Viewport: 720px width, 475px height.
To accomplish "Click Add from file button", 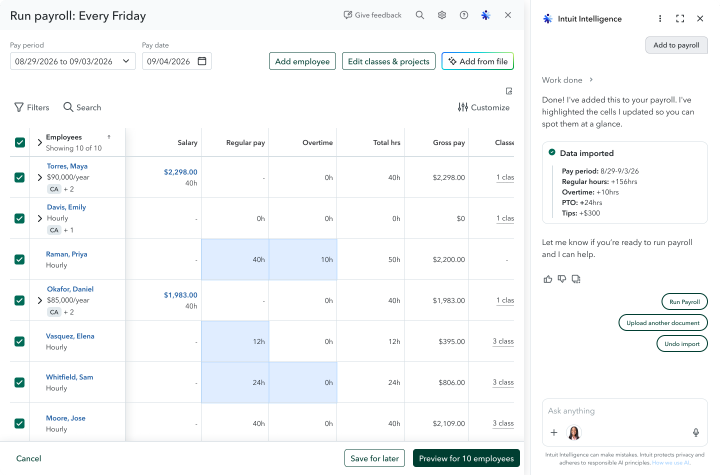I will (478, 61).
